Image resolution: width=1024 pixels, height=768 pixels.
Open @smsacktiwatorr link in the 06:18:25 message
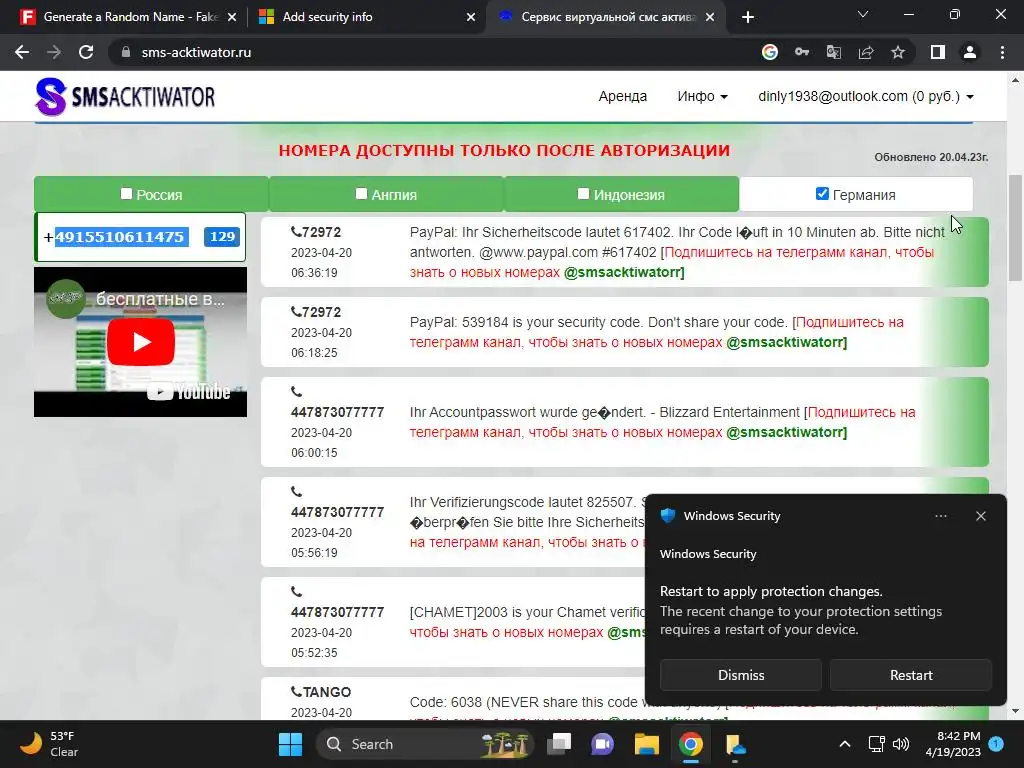tap(786, 342)
